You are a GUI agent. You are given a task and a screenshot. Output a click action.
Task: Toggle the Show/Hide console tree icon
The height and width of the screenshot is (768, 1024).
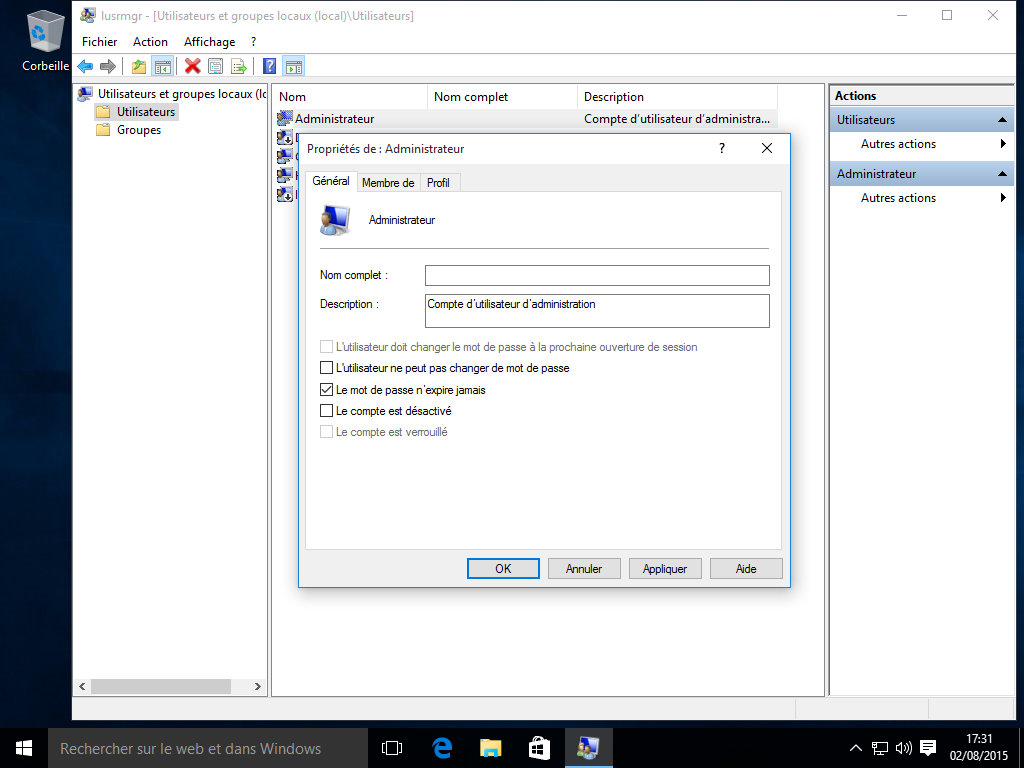point(163,66)
